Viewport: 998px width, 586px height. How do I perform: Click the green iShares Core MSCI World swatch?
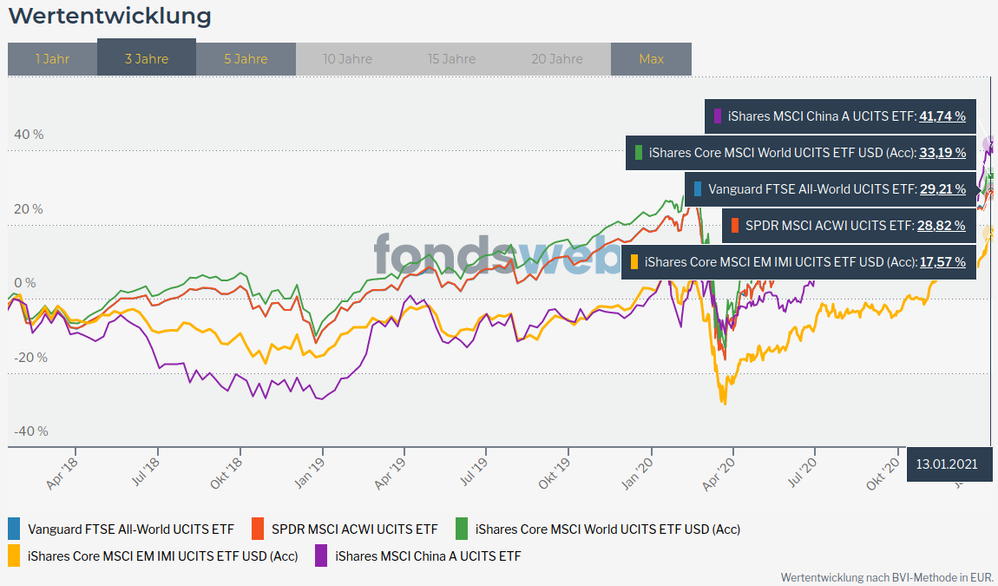tap(461, 528)
